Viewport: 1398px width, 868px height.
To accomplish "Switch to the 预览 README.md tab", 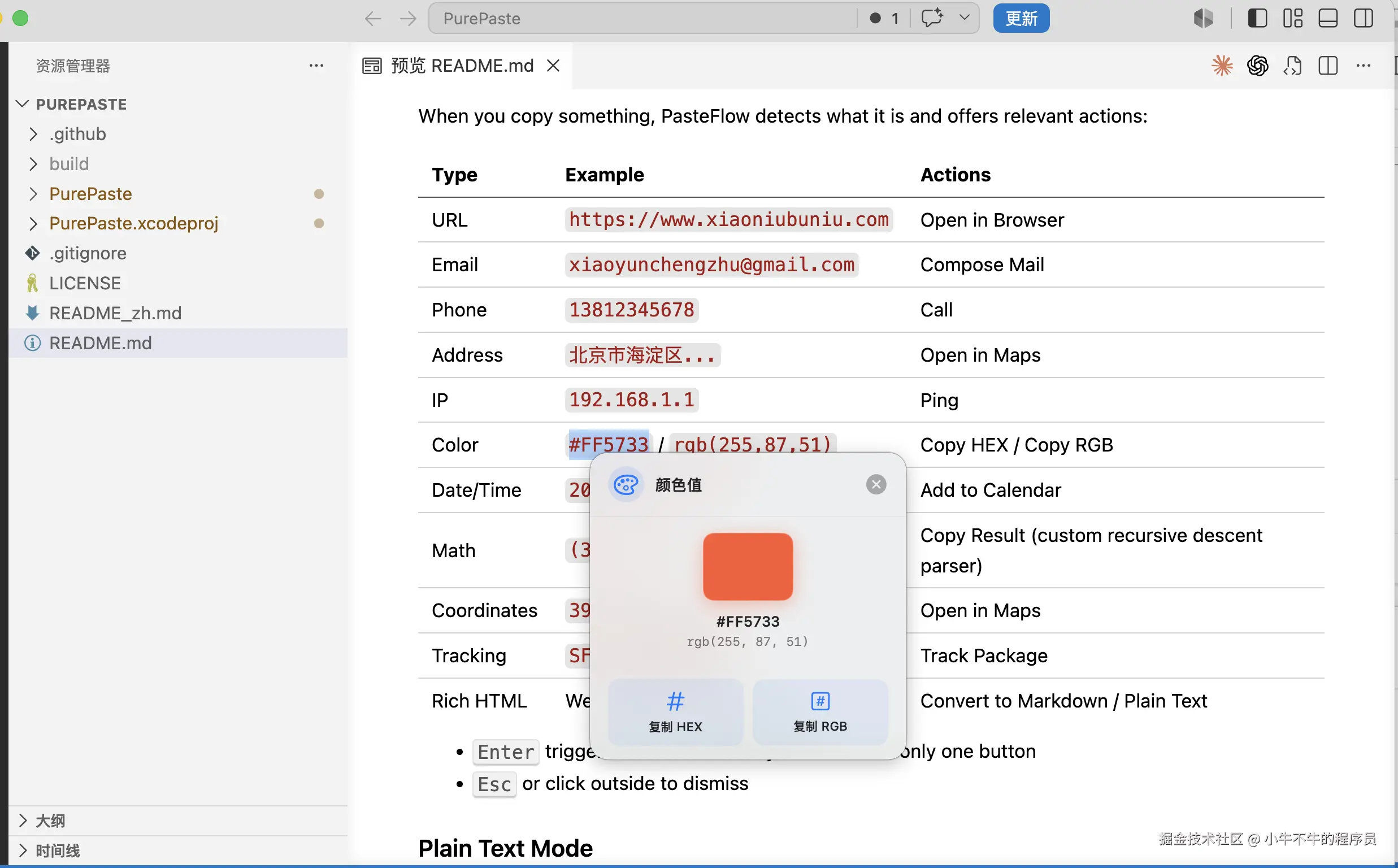I will point(463,66).
